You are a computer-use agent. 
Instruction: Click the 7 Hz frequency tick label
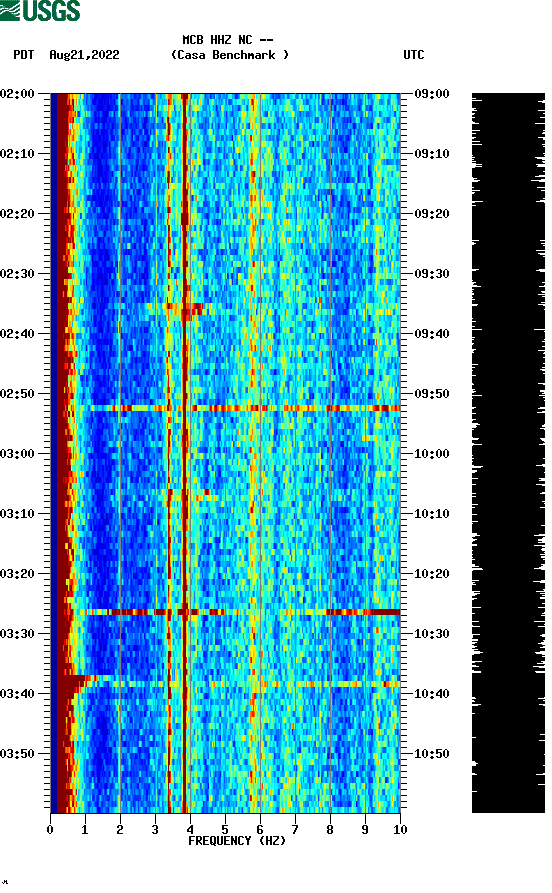[x=295, y=830]
